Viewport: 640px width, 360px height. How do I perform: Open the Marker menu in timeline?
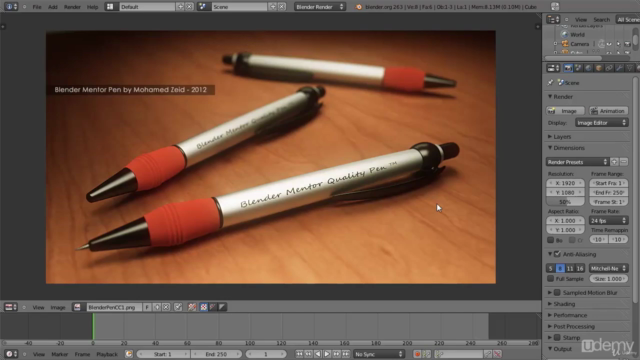pos(60,354)
